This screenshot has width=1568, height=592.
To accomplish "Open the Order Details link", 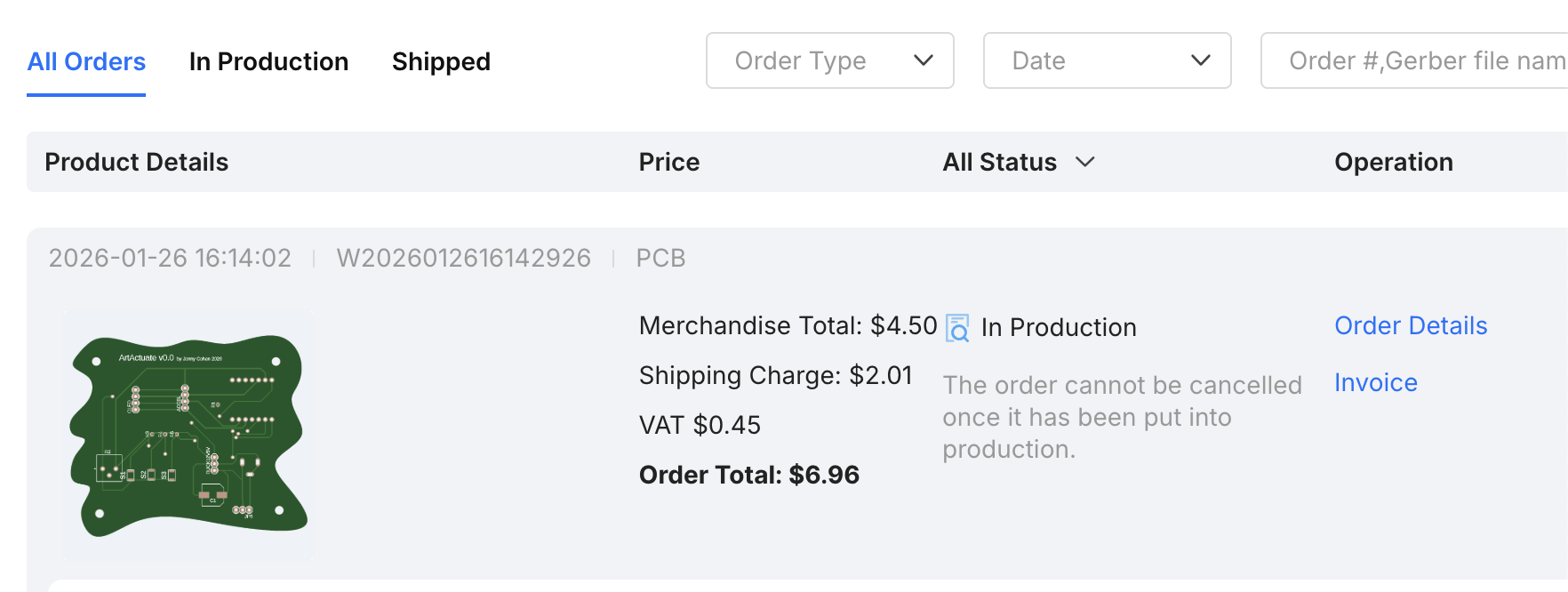I will (1411, 325).
